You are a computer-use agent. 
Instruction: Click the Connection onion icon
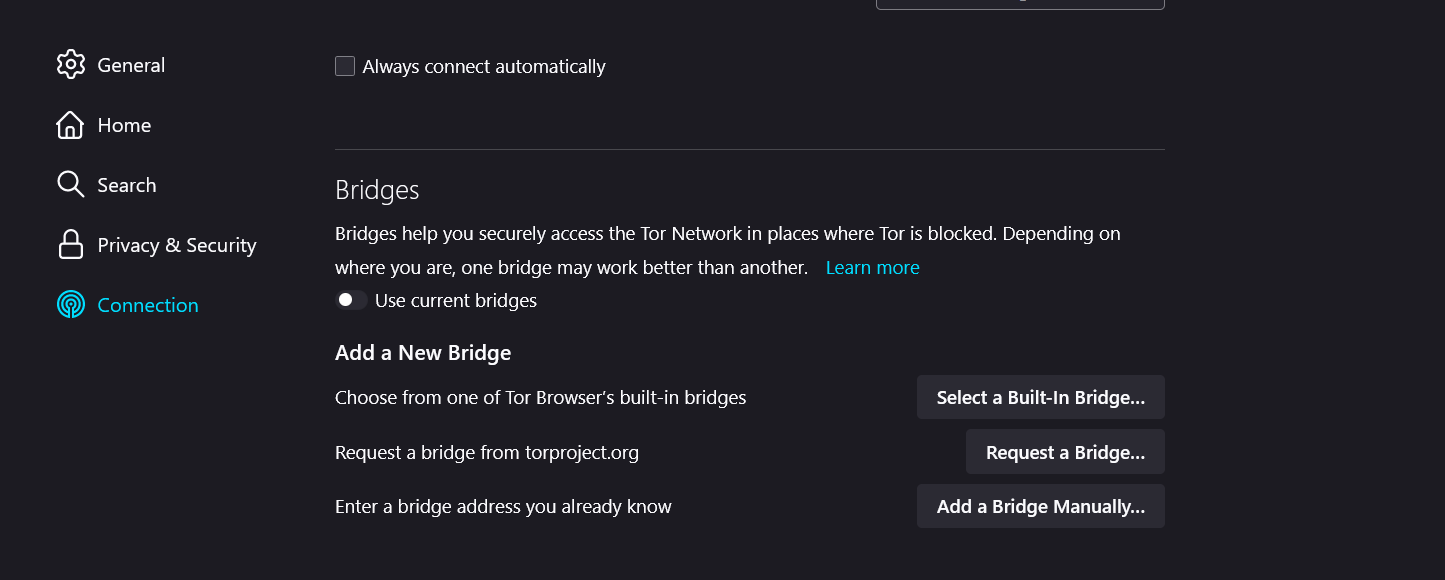(70, 305)
